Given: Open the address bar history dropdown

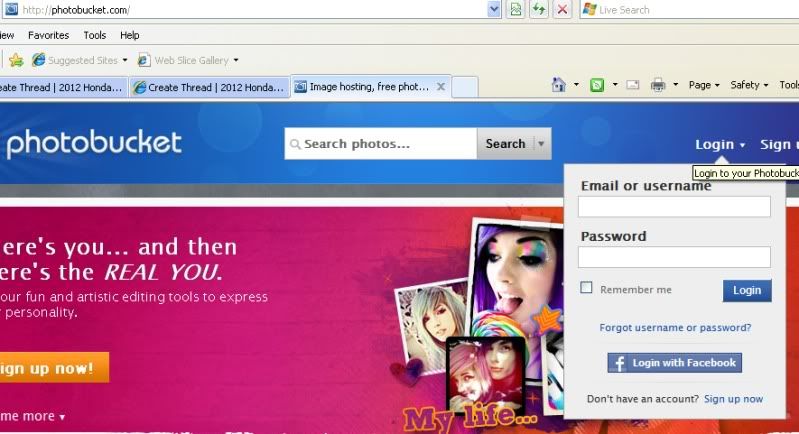Looking at the screenshot, I should [x=494, y=9].
